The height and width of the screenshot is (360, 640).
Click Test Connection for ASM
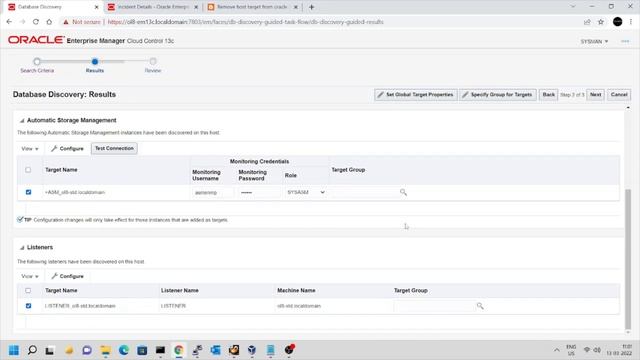point(114,149)
